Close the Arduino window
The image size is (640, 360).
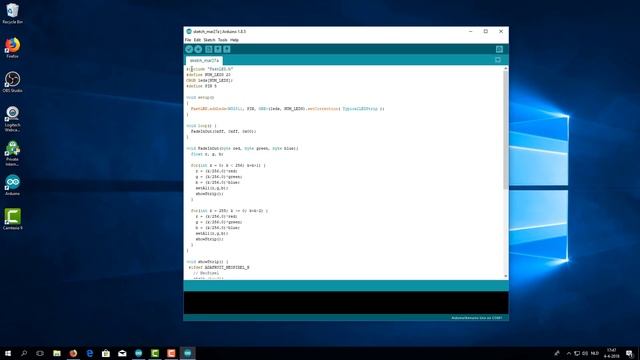(501, 31)
